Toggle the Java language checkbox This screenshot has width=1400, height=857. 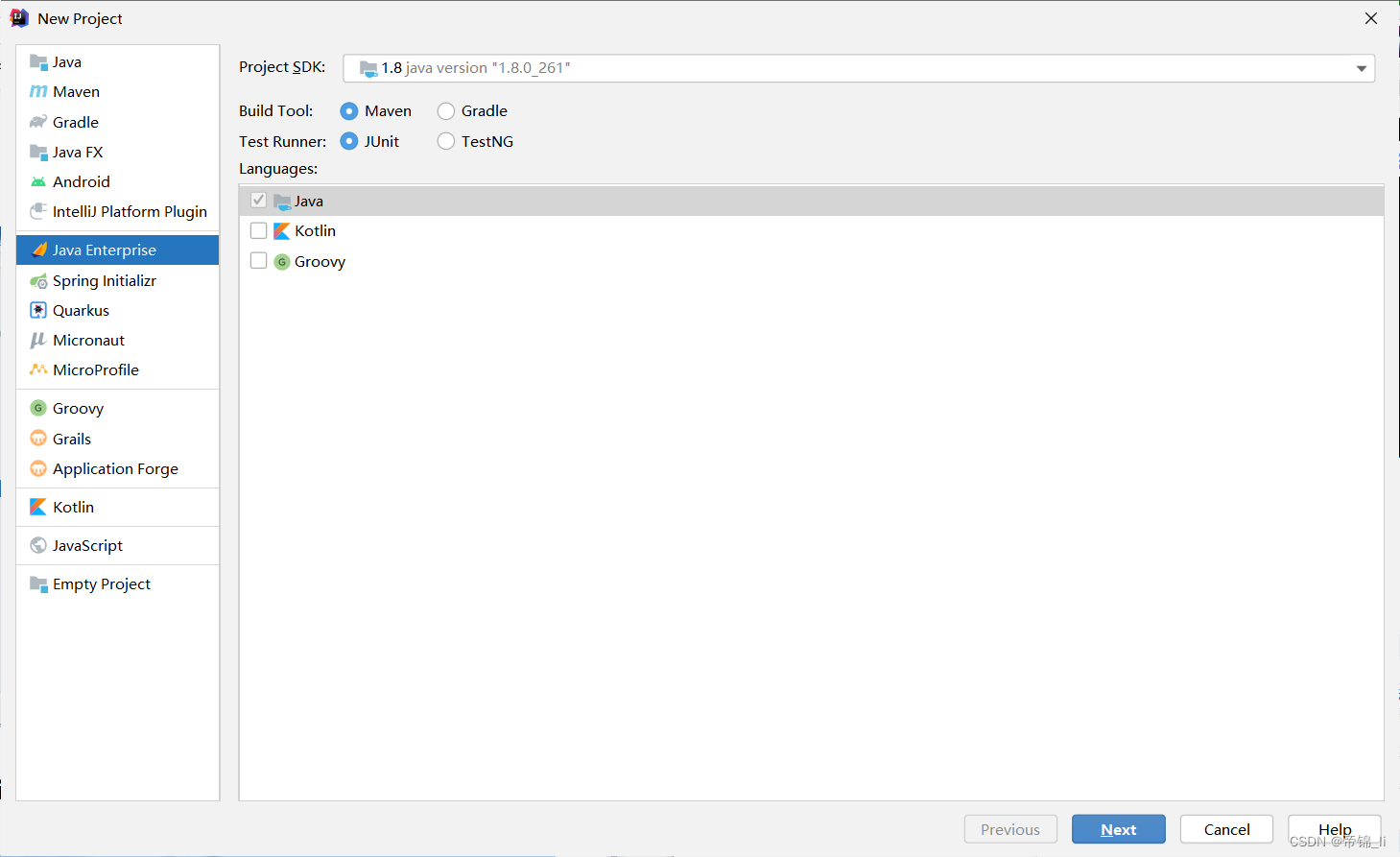pos(258,200)
